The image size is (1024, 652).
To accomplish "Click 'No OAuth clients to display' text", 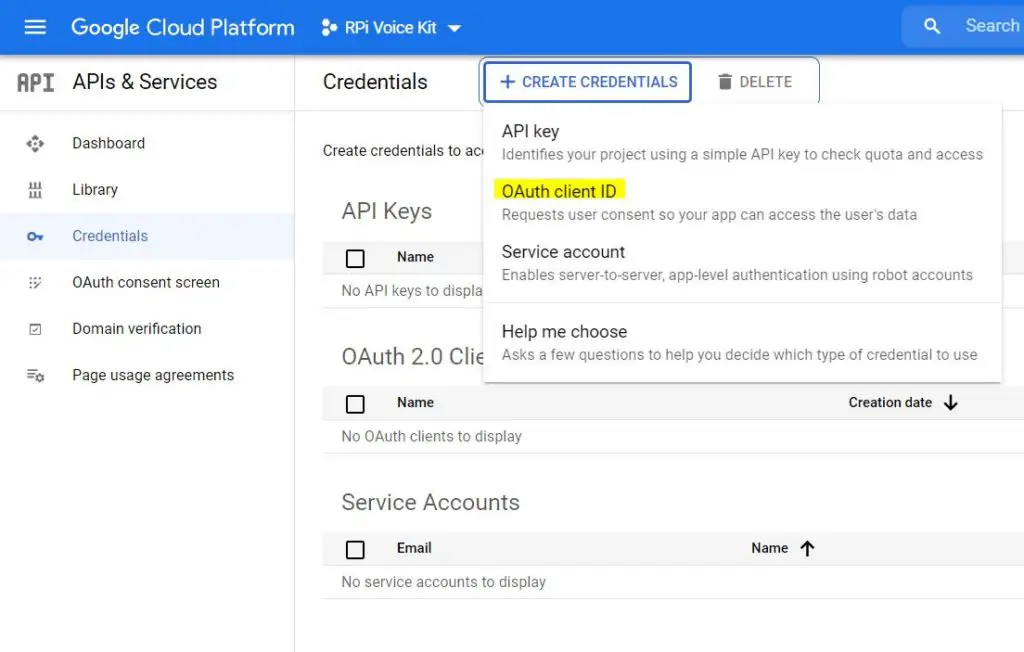I will tap(432, 436).
